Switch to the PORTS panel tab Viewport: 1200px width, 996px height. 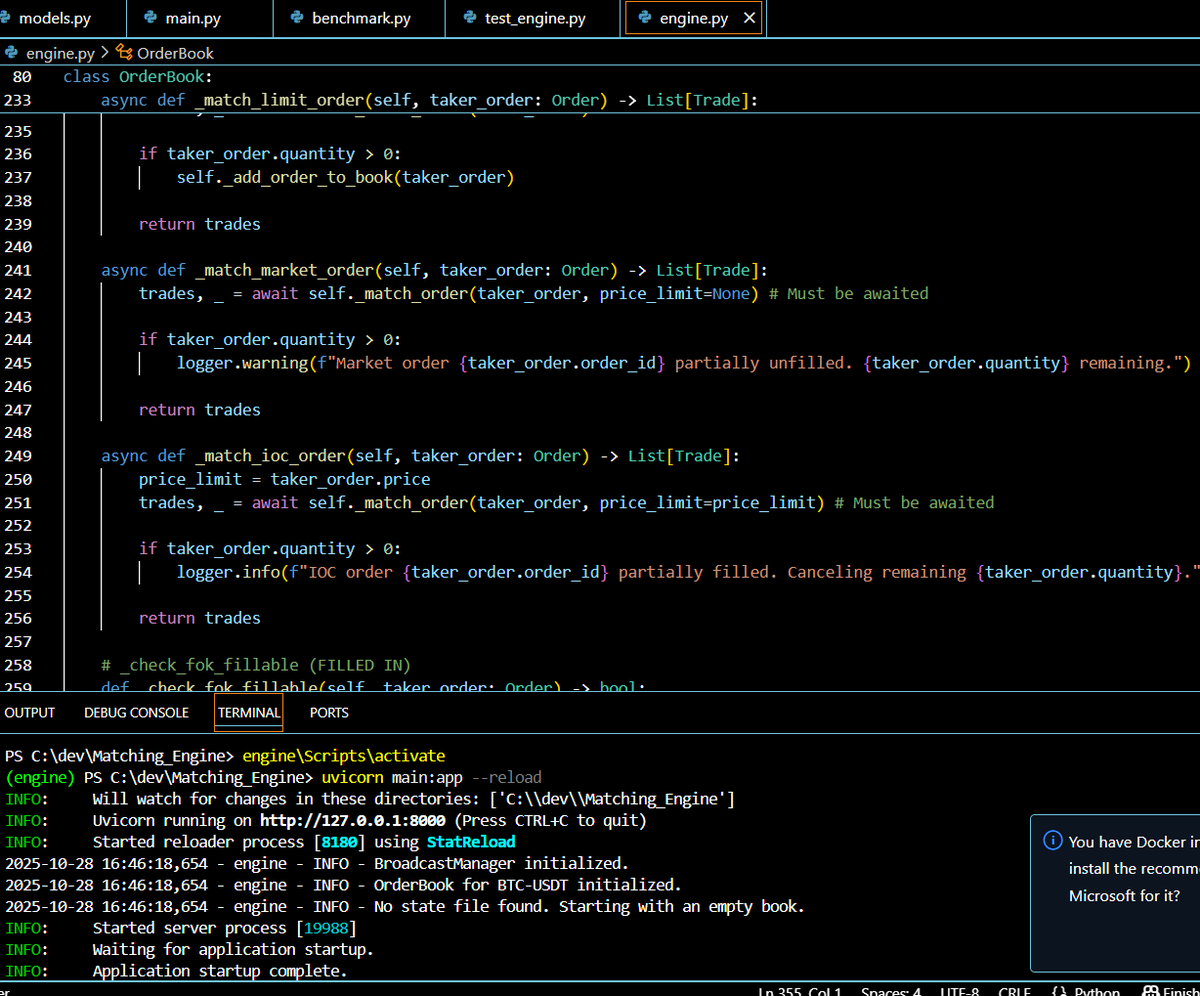coord(329,713)
